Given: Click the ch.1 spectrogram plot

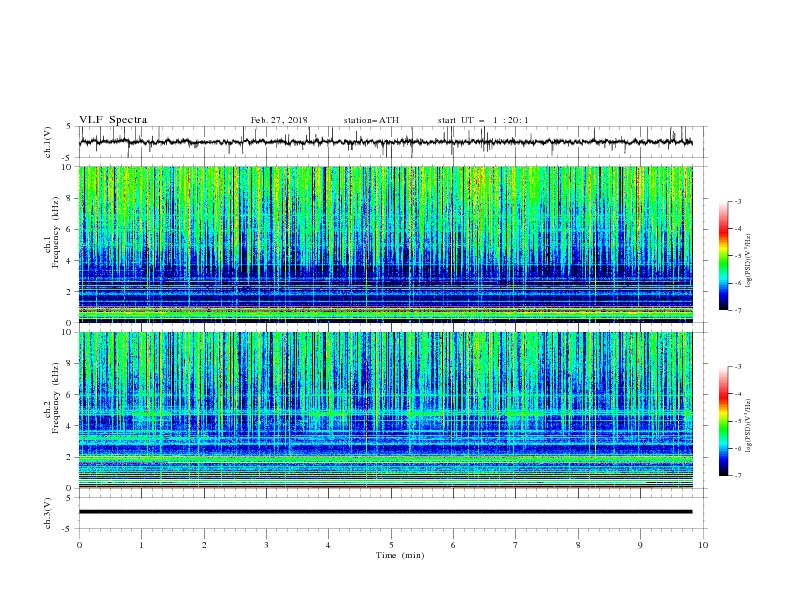Looking at the screenshot, I should (385, 244).
